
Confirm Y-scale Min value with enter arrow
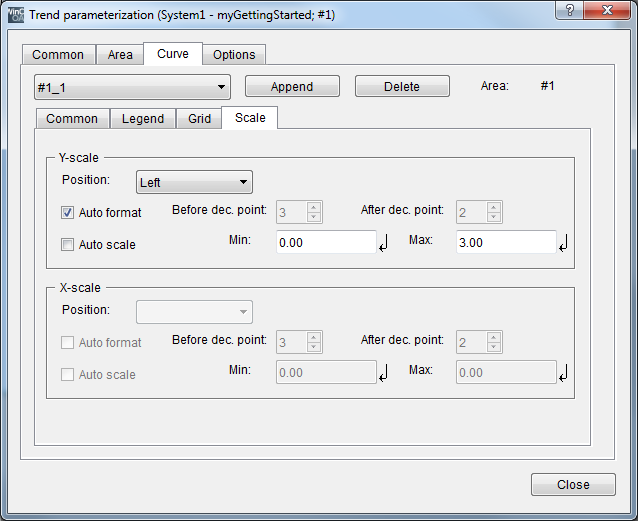tap(383, 243)
